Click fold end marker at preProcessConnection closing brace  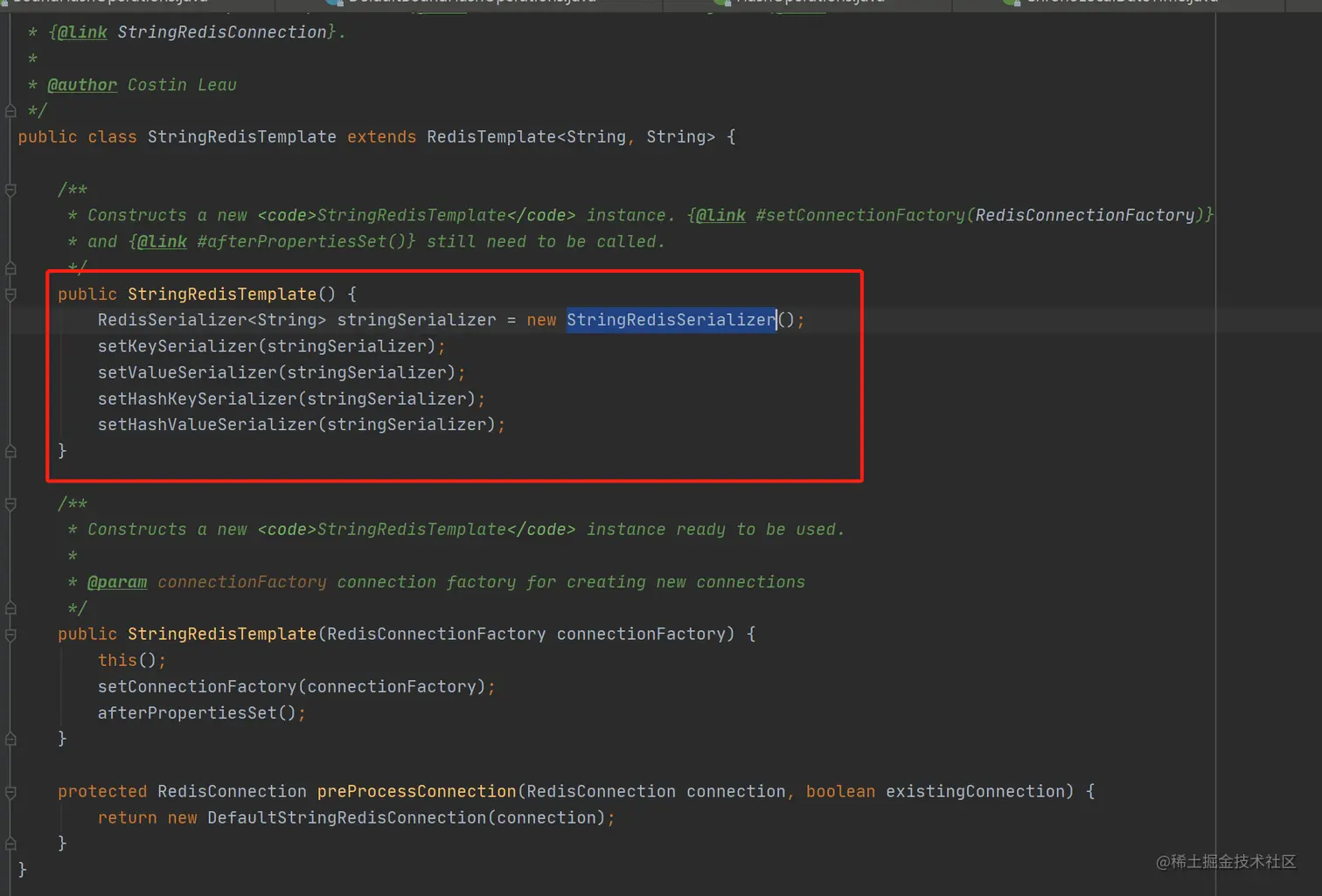10,844
